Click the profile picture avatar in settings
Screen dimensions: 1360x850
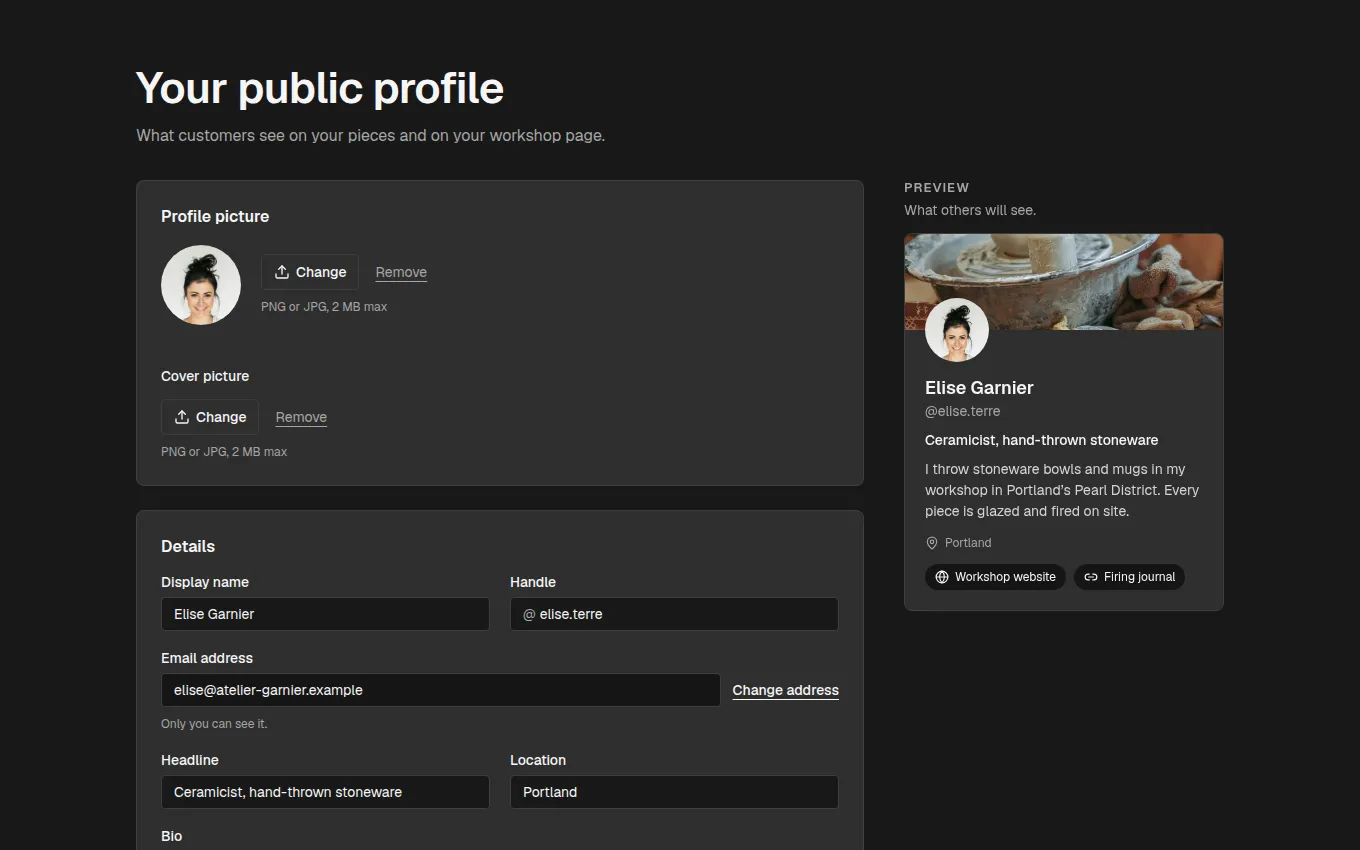point(201,285)
